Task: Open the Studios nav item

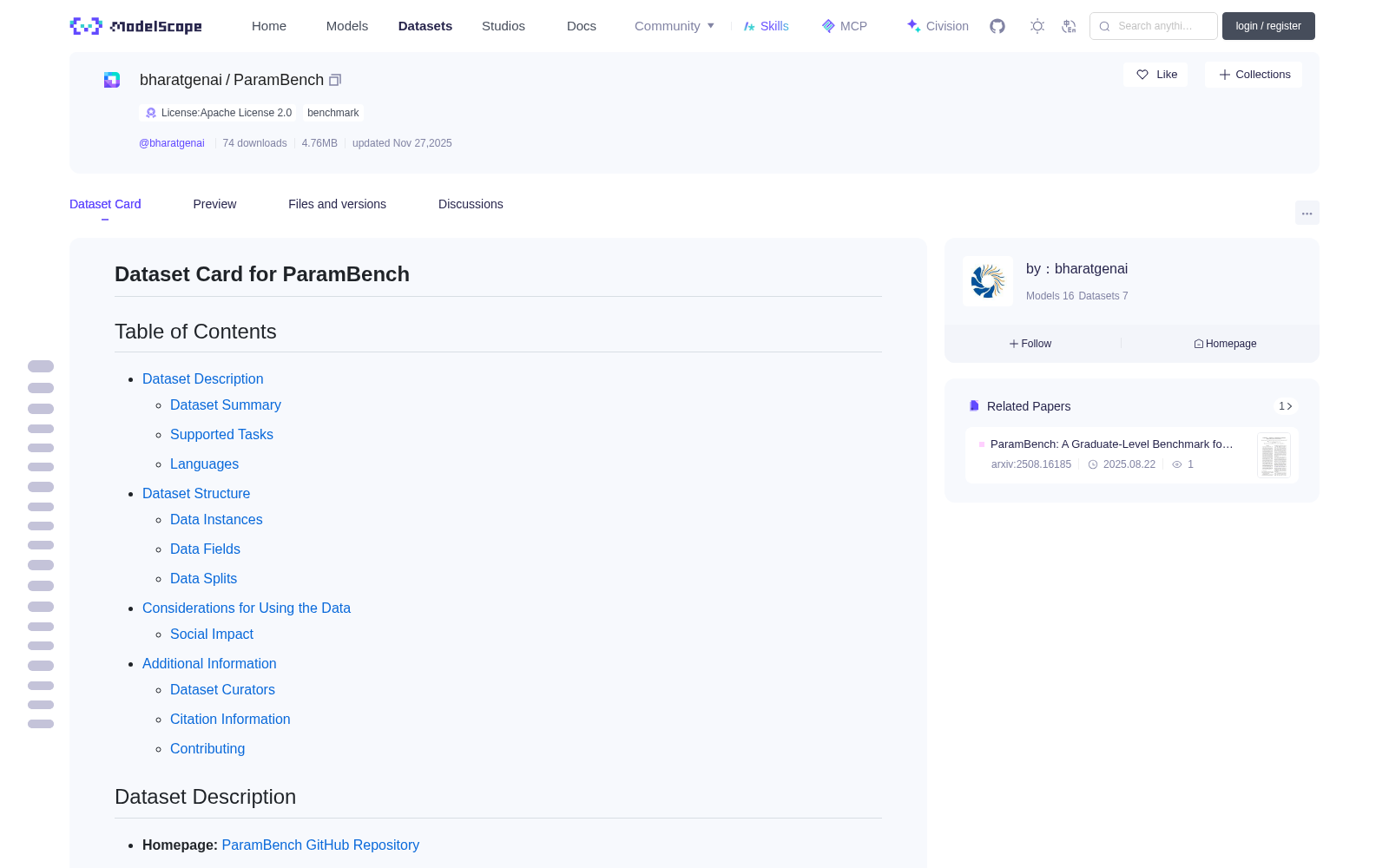Action: [504, 26]
